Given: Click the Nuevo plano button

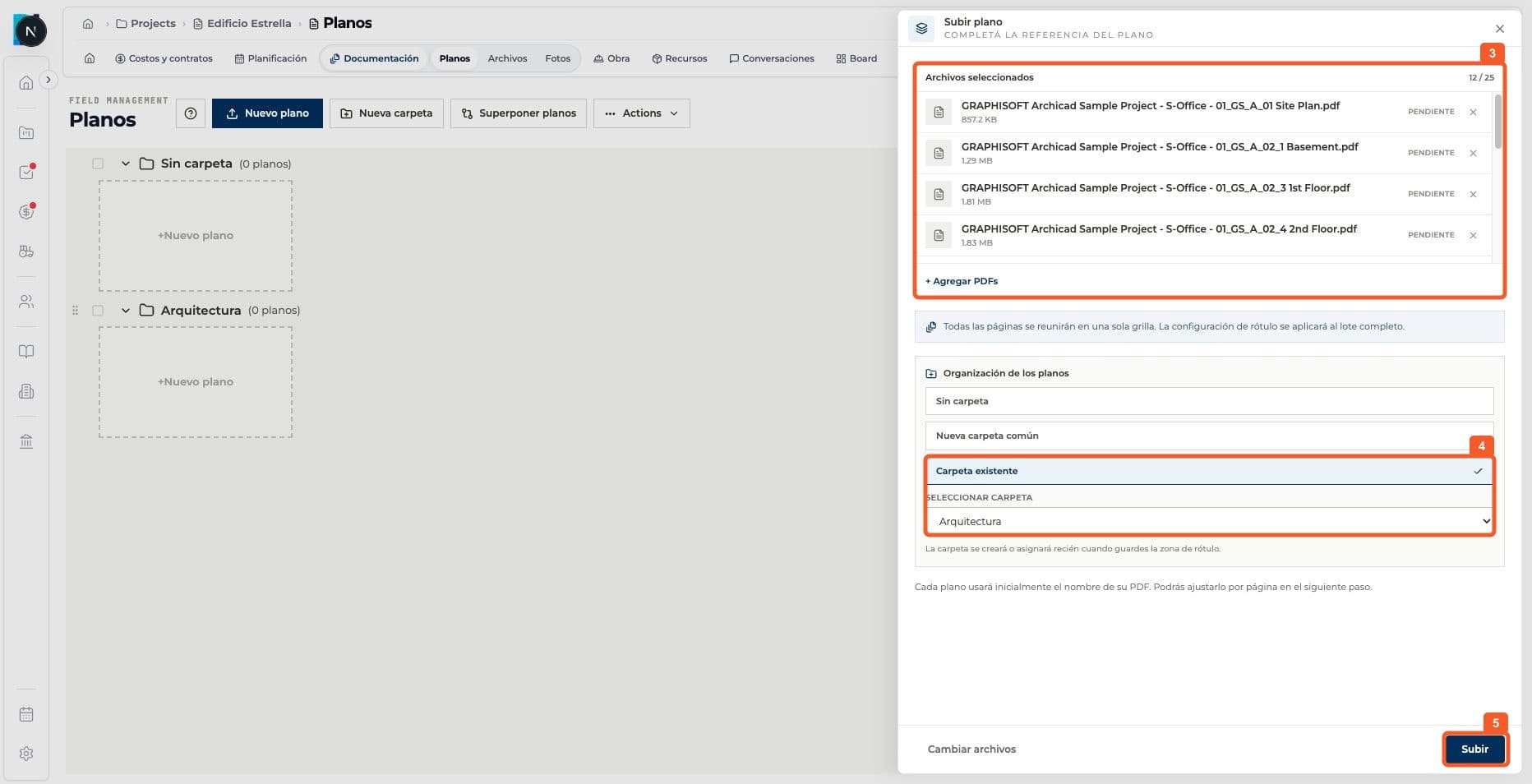Looking at the screenshot, I should (x=267, y=113).
